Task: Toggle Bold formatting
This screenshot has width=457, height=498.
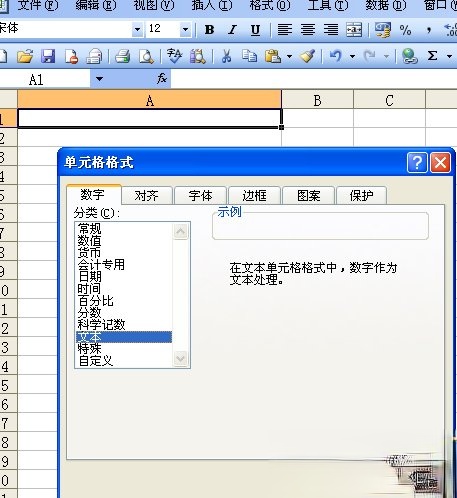Action: click(x=210, y=30)
